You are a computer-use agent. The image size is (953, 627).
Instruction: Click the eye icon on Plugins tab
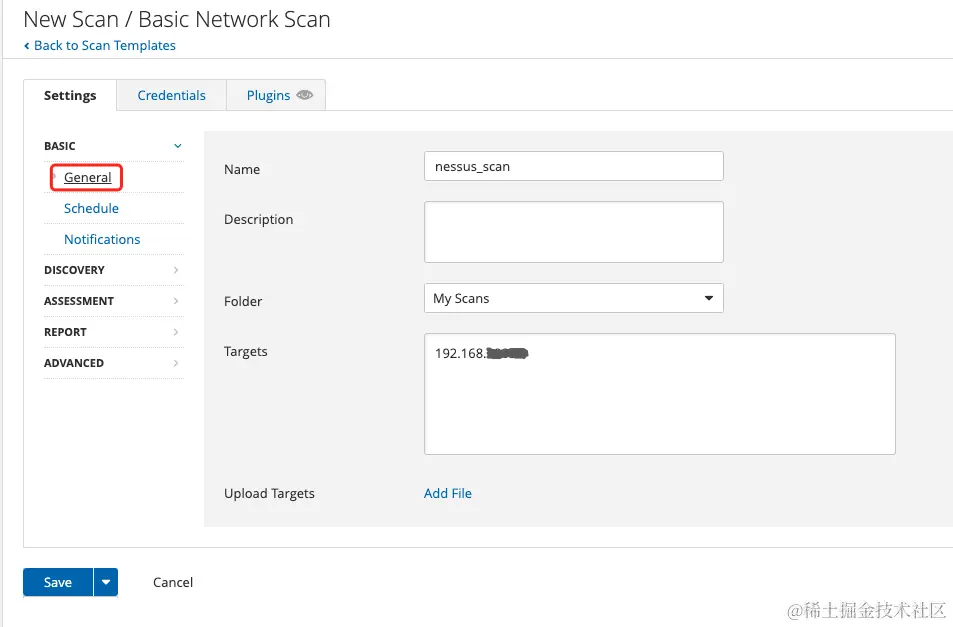tap(304, 95)
